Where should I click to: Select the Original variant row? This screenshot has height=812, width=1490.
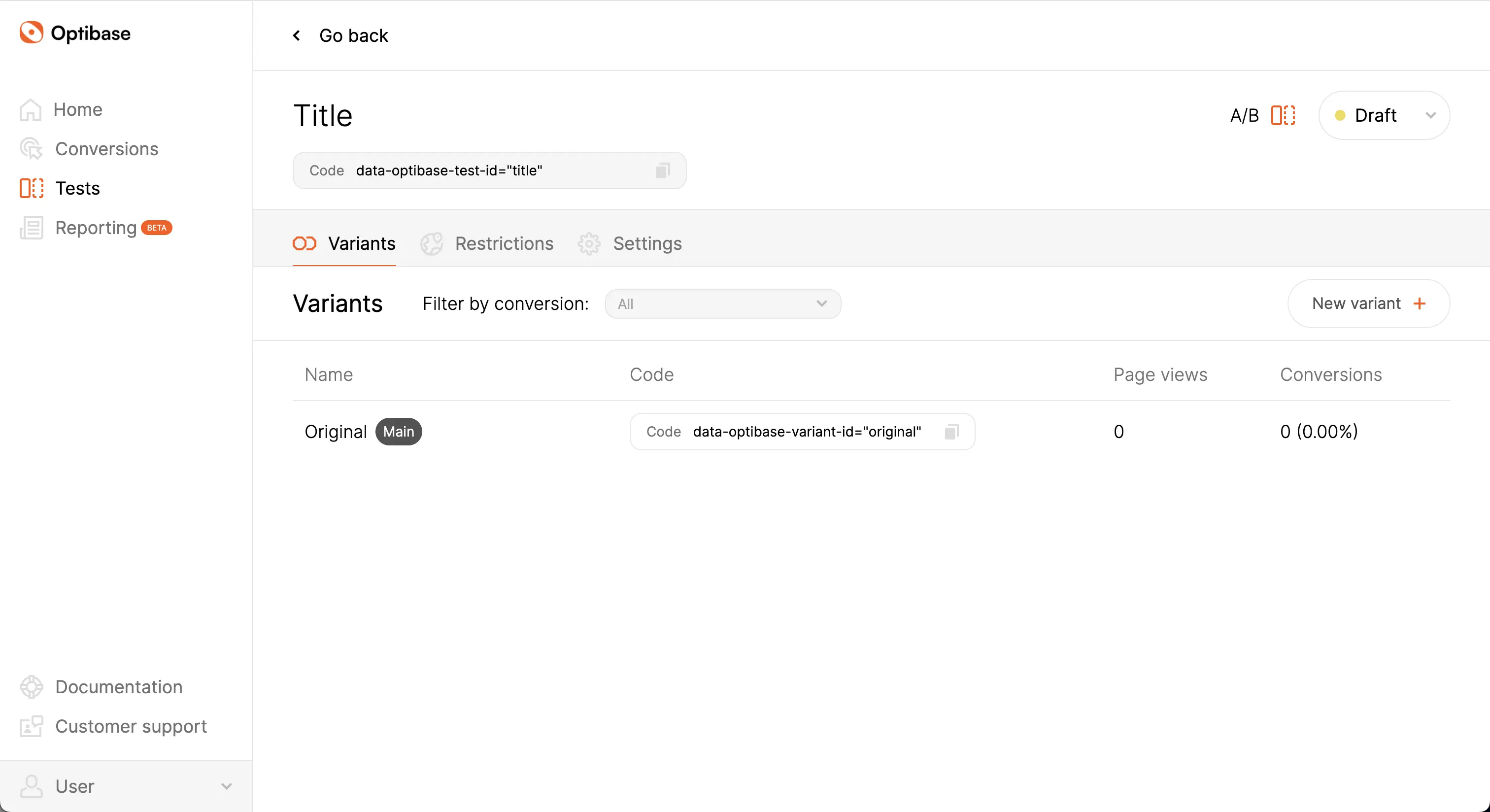(336, 432)
